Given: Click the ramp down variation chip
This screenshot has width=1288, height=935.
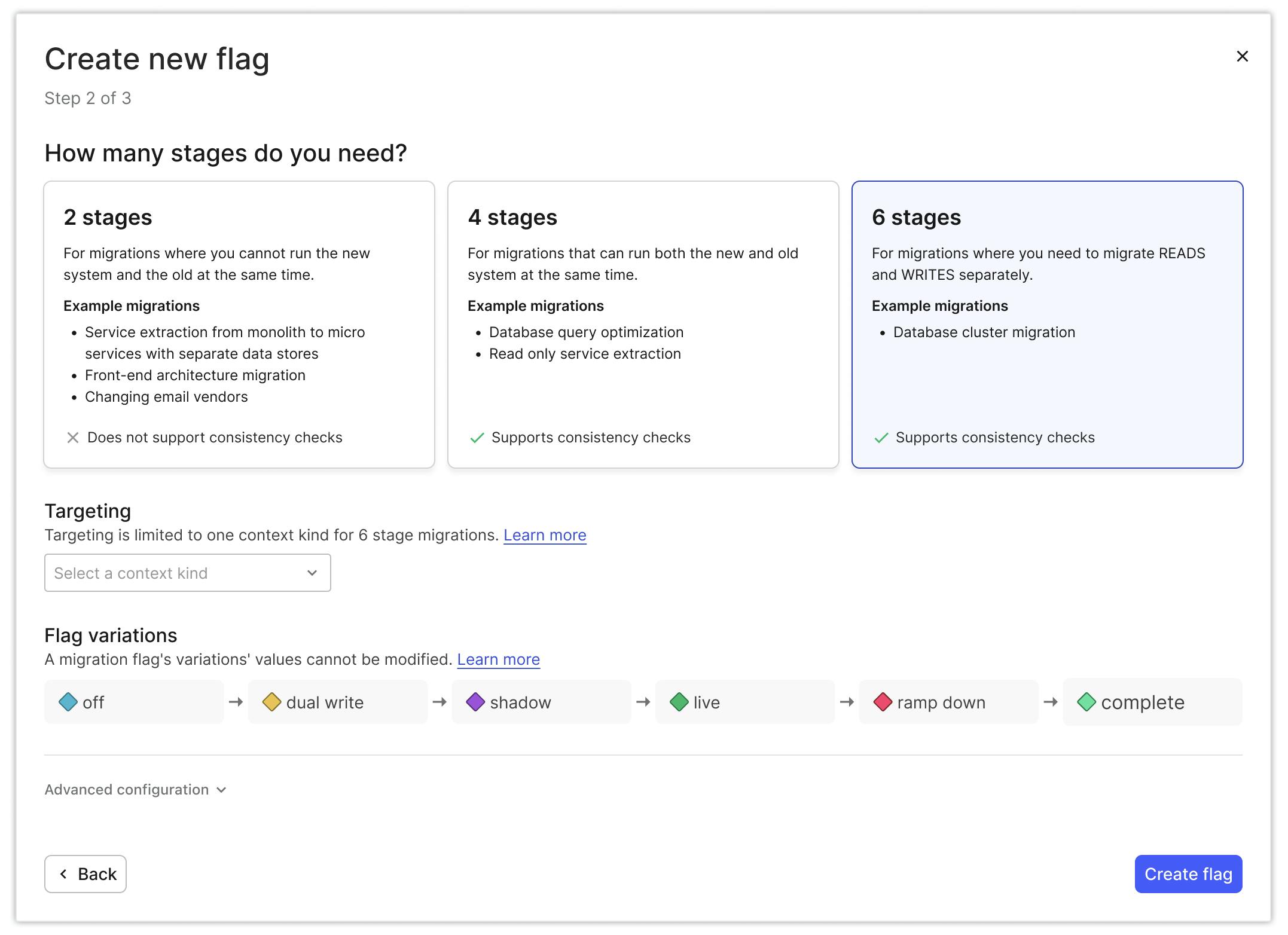Looking at the screenshot, I should click(948, 702).
